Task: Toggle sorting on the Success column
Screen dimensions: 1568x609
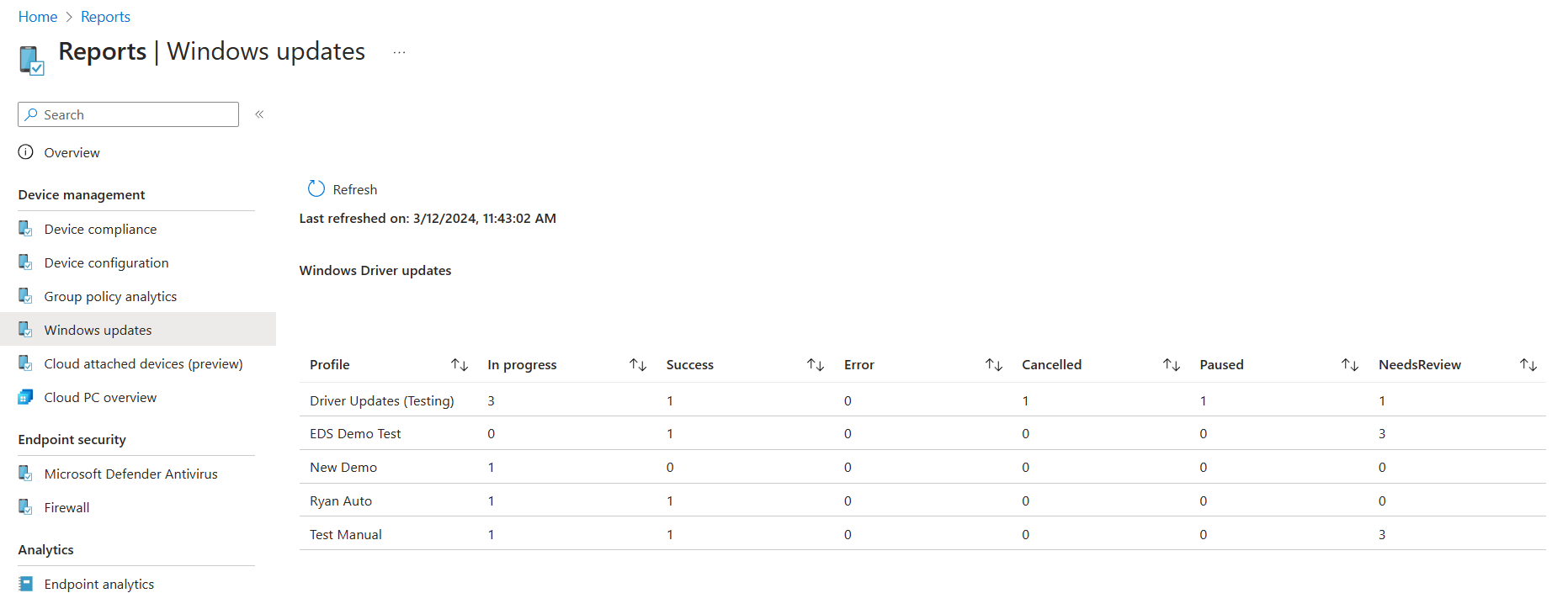Action: click(815, 364)
